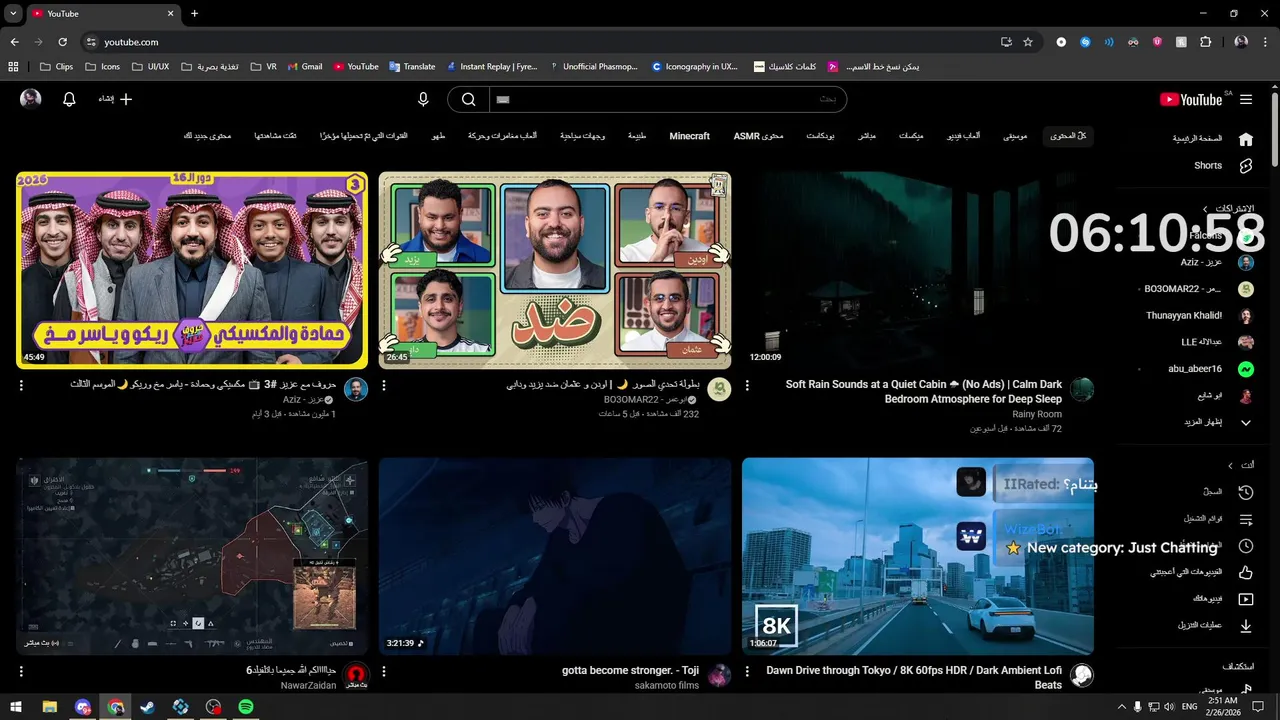Open YouTube account avatar menu
Viewport: 1280px width, 720px height.
(31, 99)
